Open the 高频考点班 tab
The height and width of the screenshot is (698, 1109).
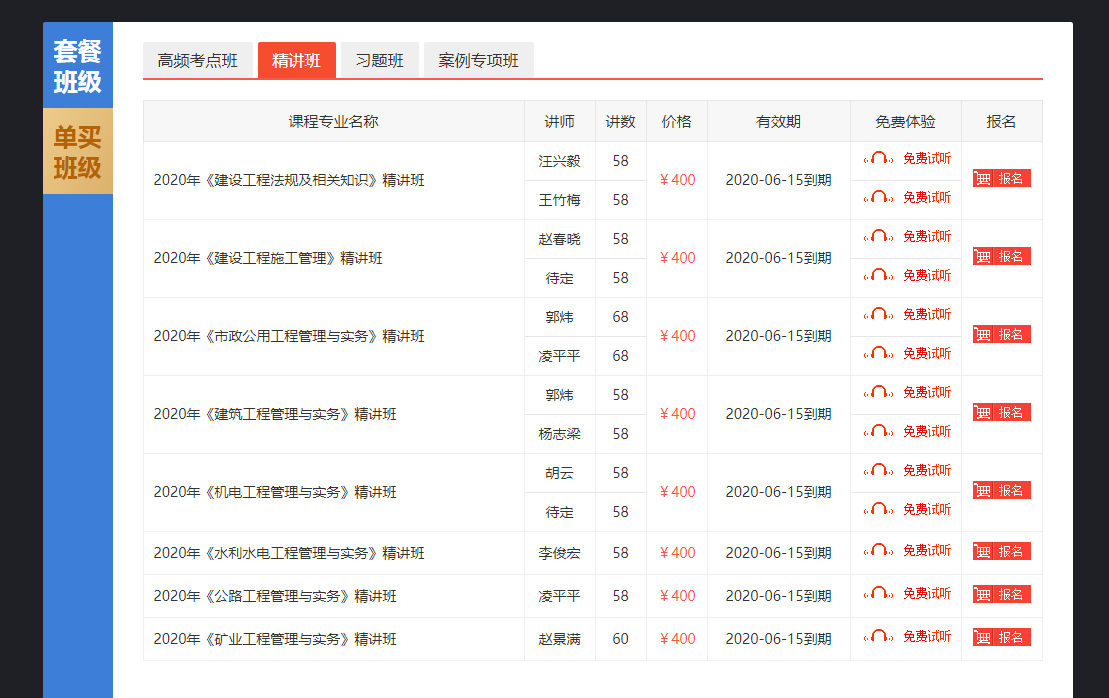pos(197,61)
